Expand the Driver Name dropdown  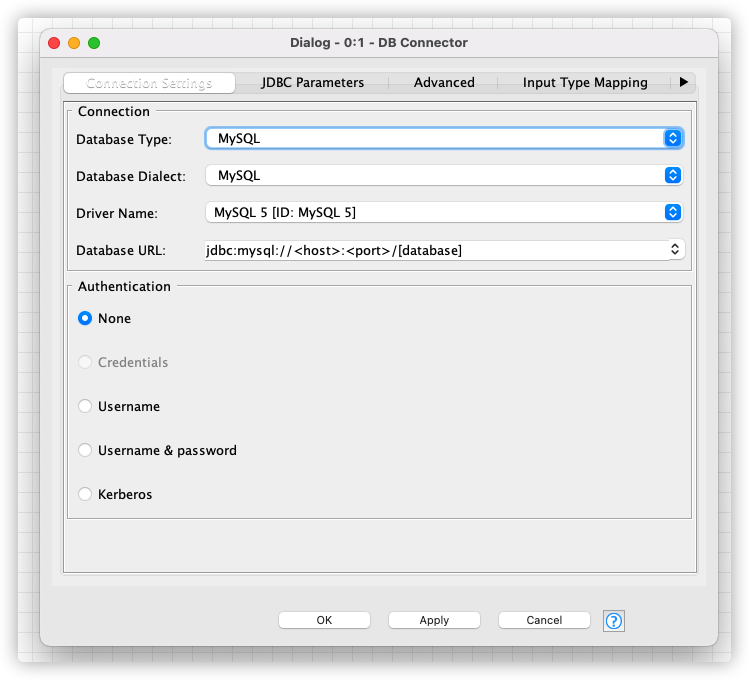444,212
